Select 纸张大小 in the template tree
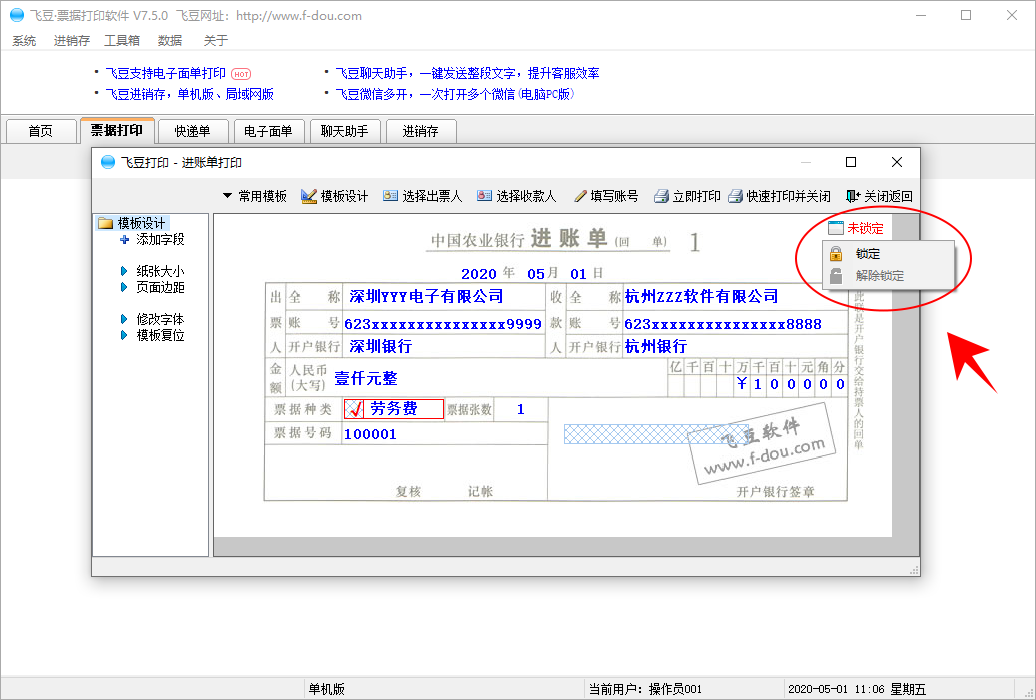Viewport: 1036px width, 700px height. [160, 271]
